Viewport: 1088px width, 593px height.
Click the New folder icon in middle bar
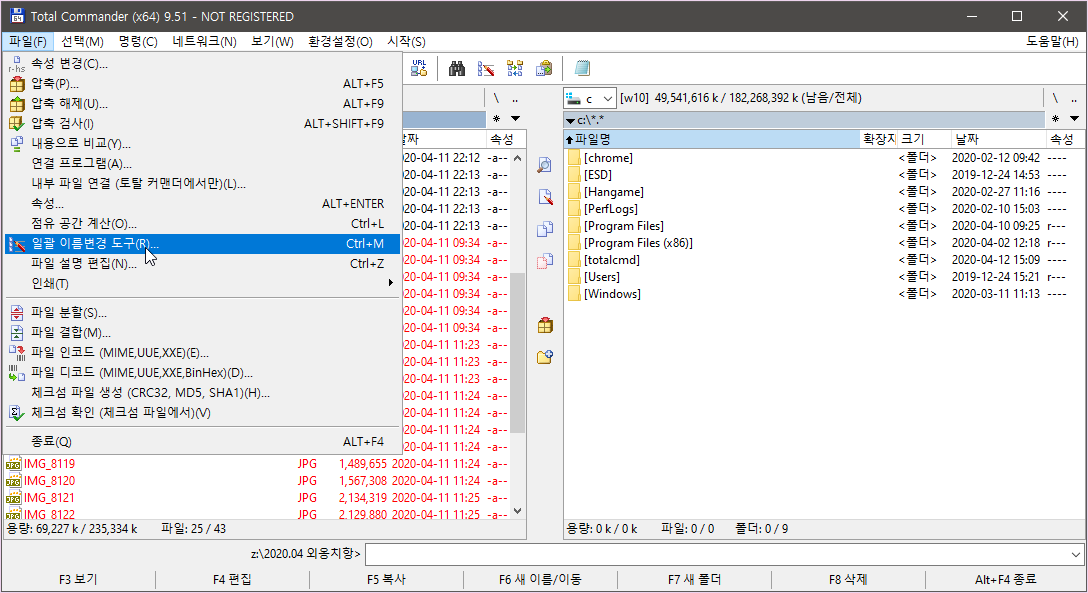pyautogui.click(x=545, y=356)
